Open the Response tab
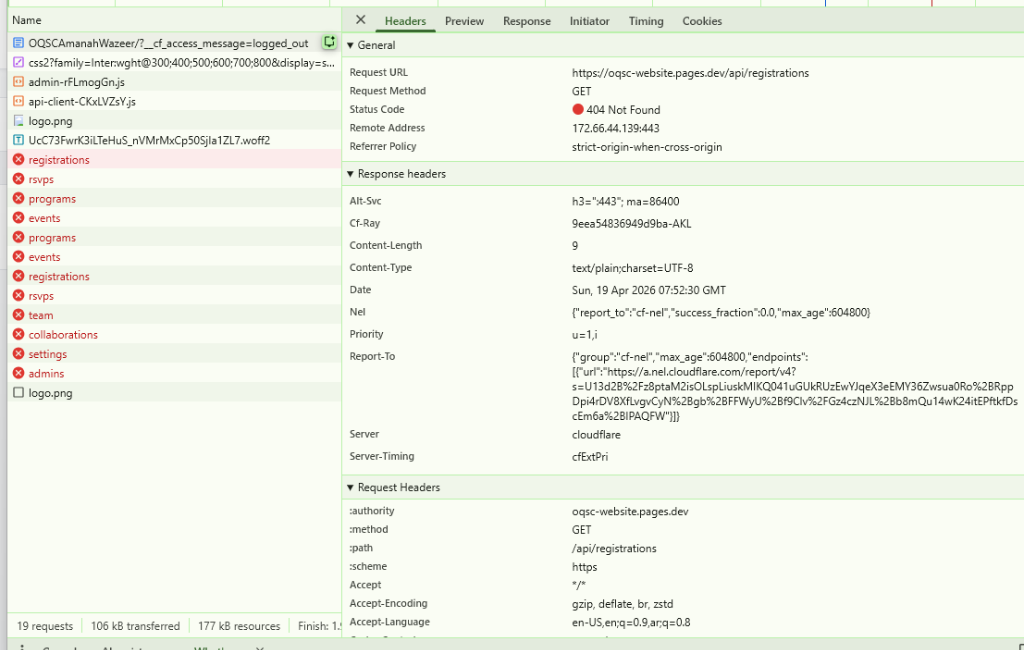Viewport: 1024px width, 650px height. pos(526,21)
